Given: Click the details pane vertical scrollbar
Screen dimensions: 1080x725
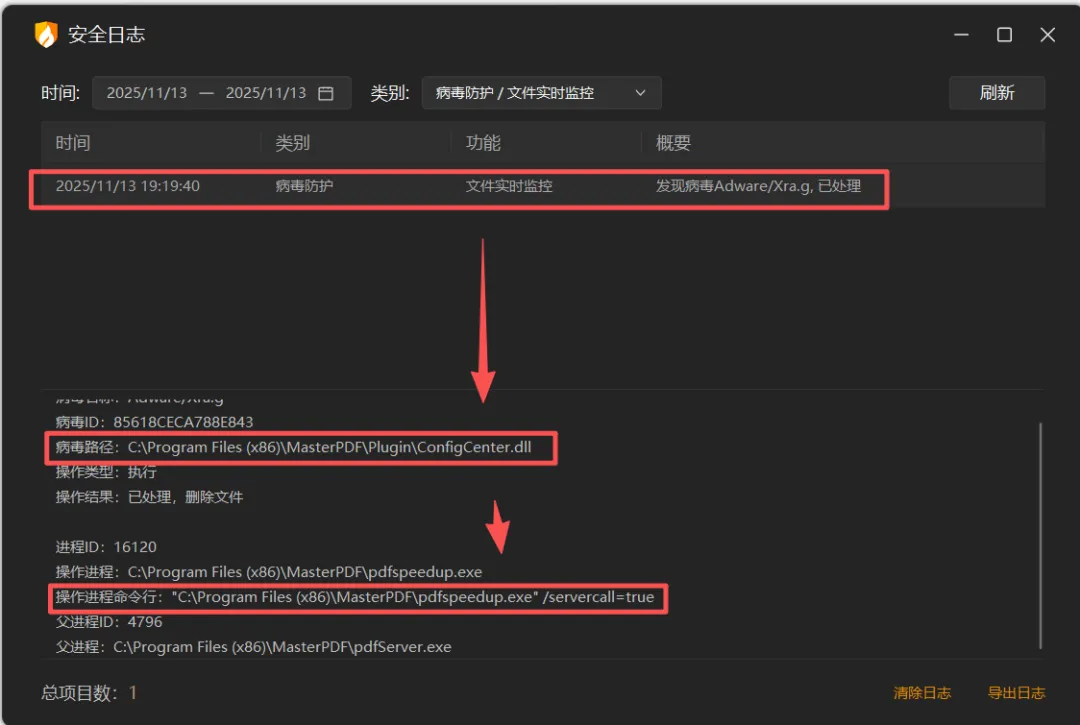Looking at the screenshot, I should coord(1040,534).
